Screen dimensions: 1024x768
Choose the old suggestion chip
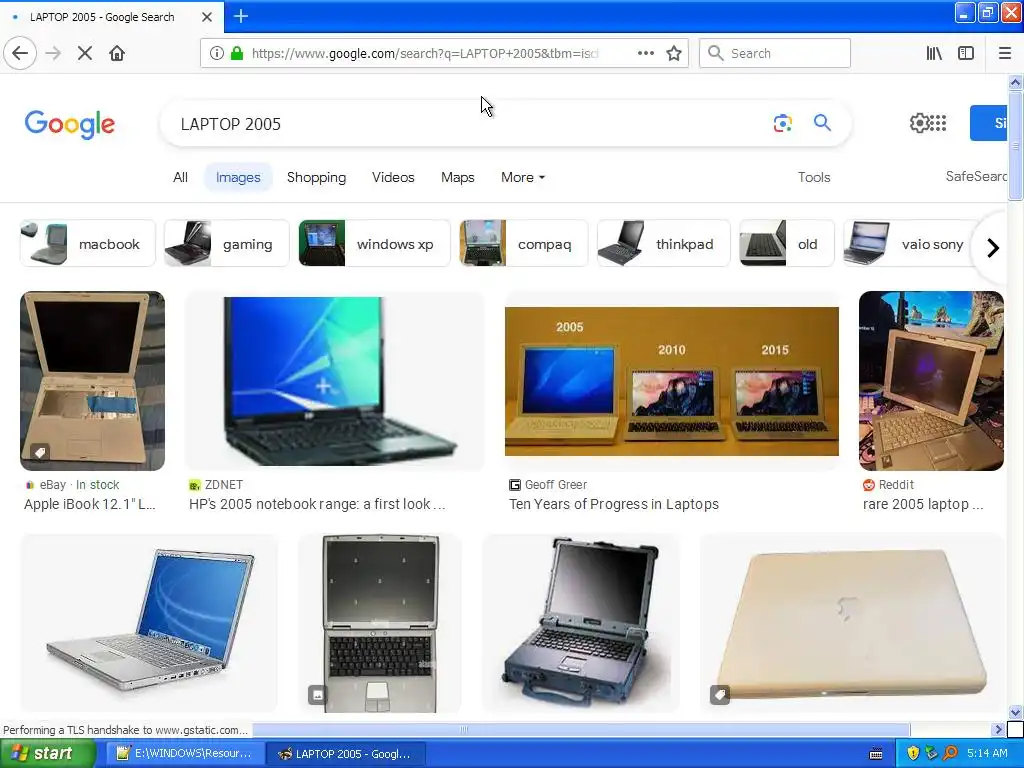click(786, 244)
